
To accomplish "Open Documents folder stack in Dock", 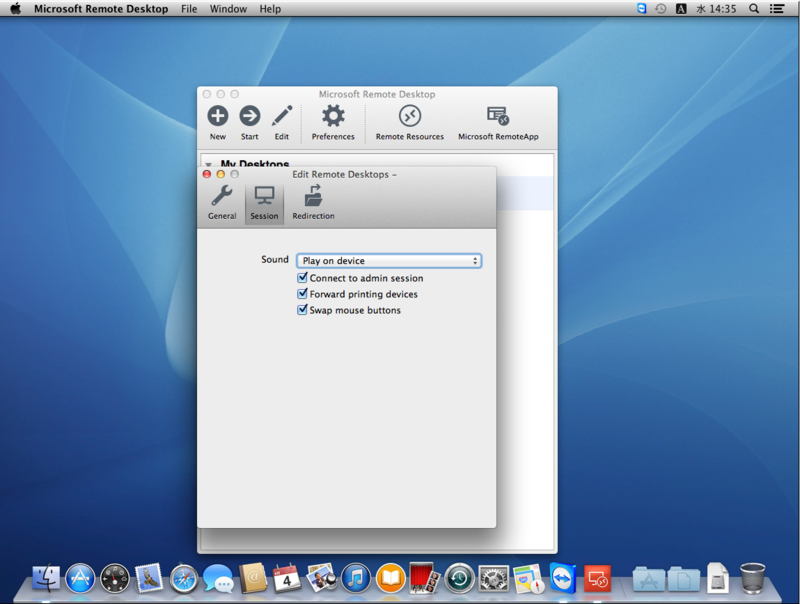I will [684, 580].
